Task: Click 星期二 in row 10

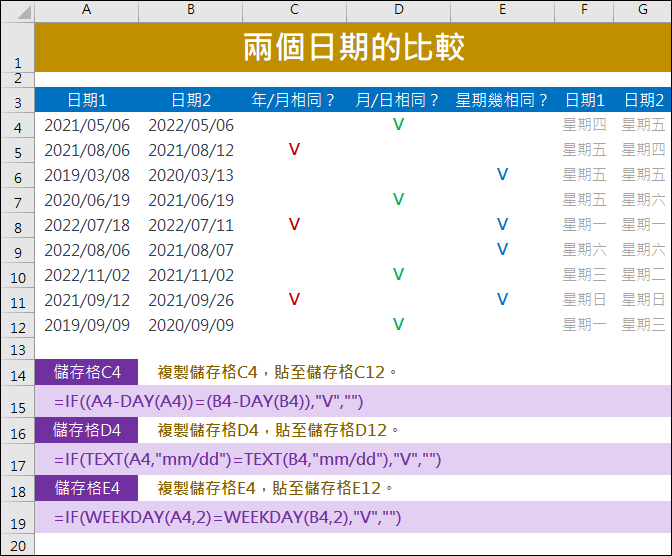Action: click(643, 275)
